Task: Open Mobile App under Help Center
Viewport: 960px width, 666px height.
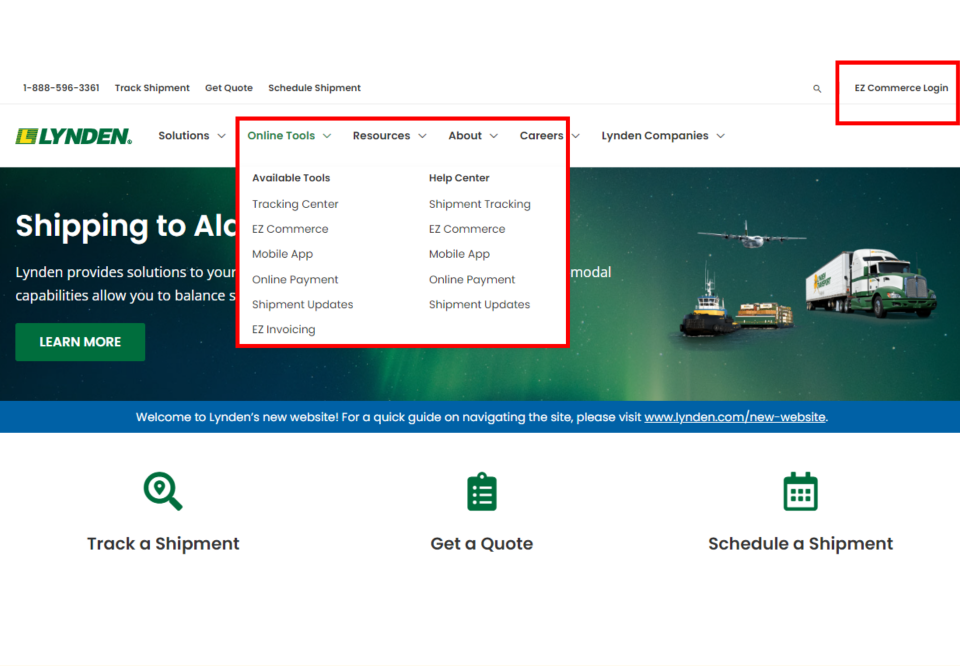Action: point(459,255)
